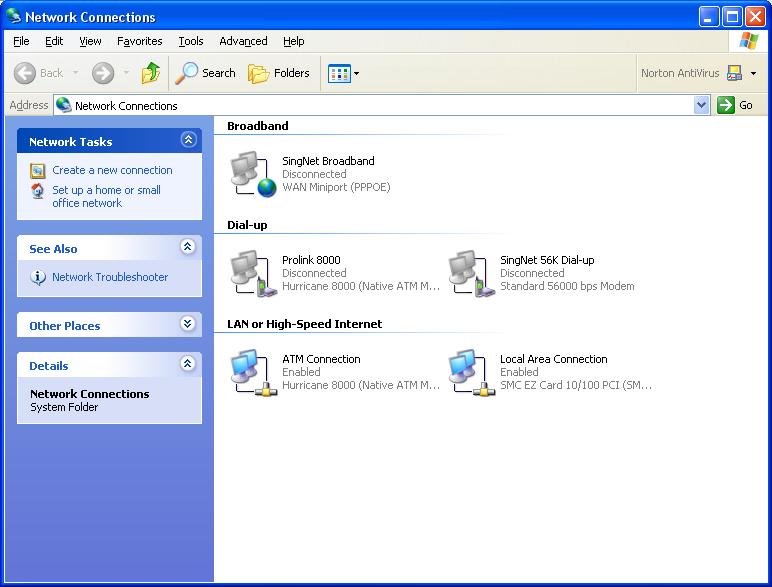Click the Network Troubleshooter info icon
Screen dimensions: 772x587
pos(38,277)
